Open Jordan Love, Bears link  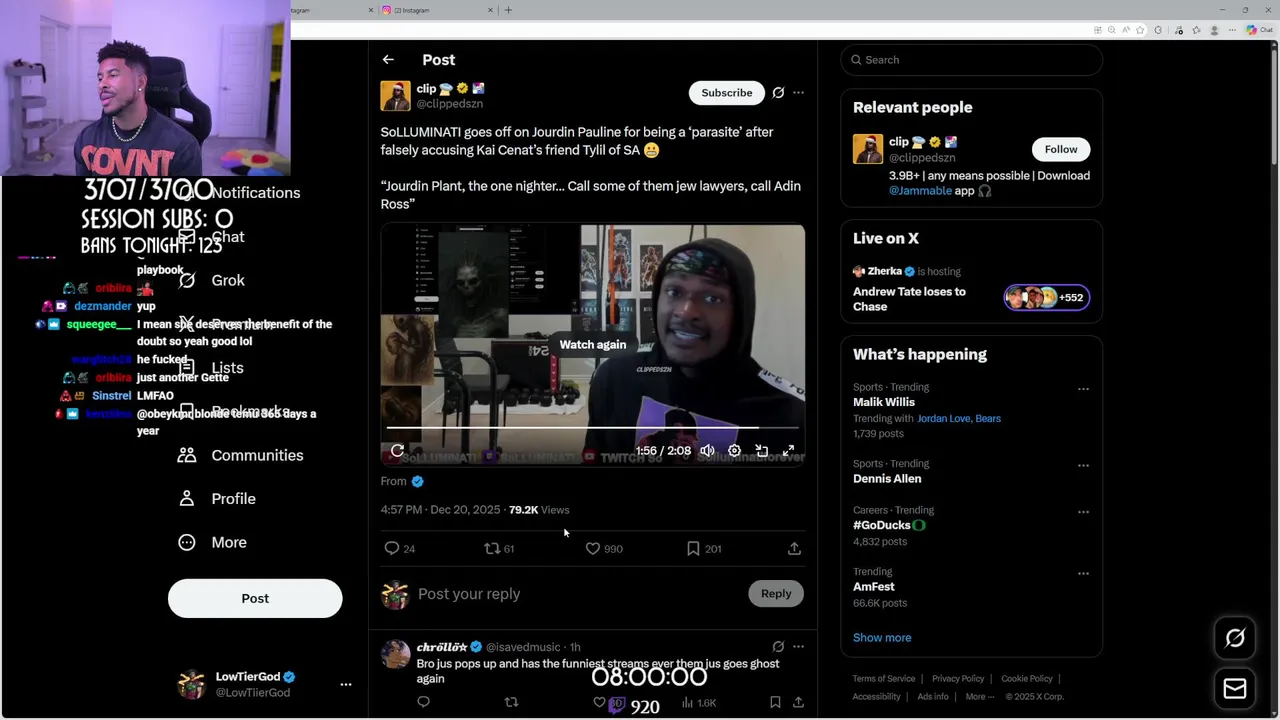pyautogui.click(x=959, y=419)
